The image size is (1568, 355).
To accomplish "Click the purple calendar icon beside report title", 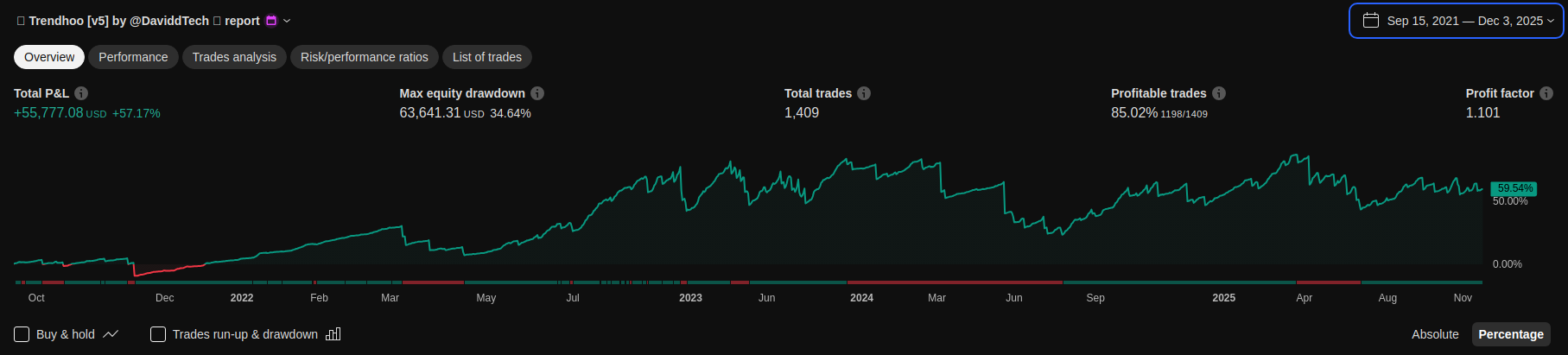I will (x=271, y=21).
